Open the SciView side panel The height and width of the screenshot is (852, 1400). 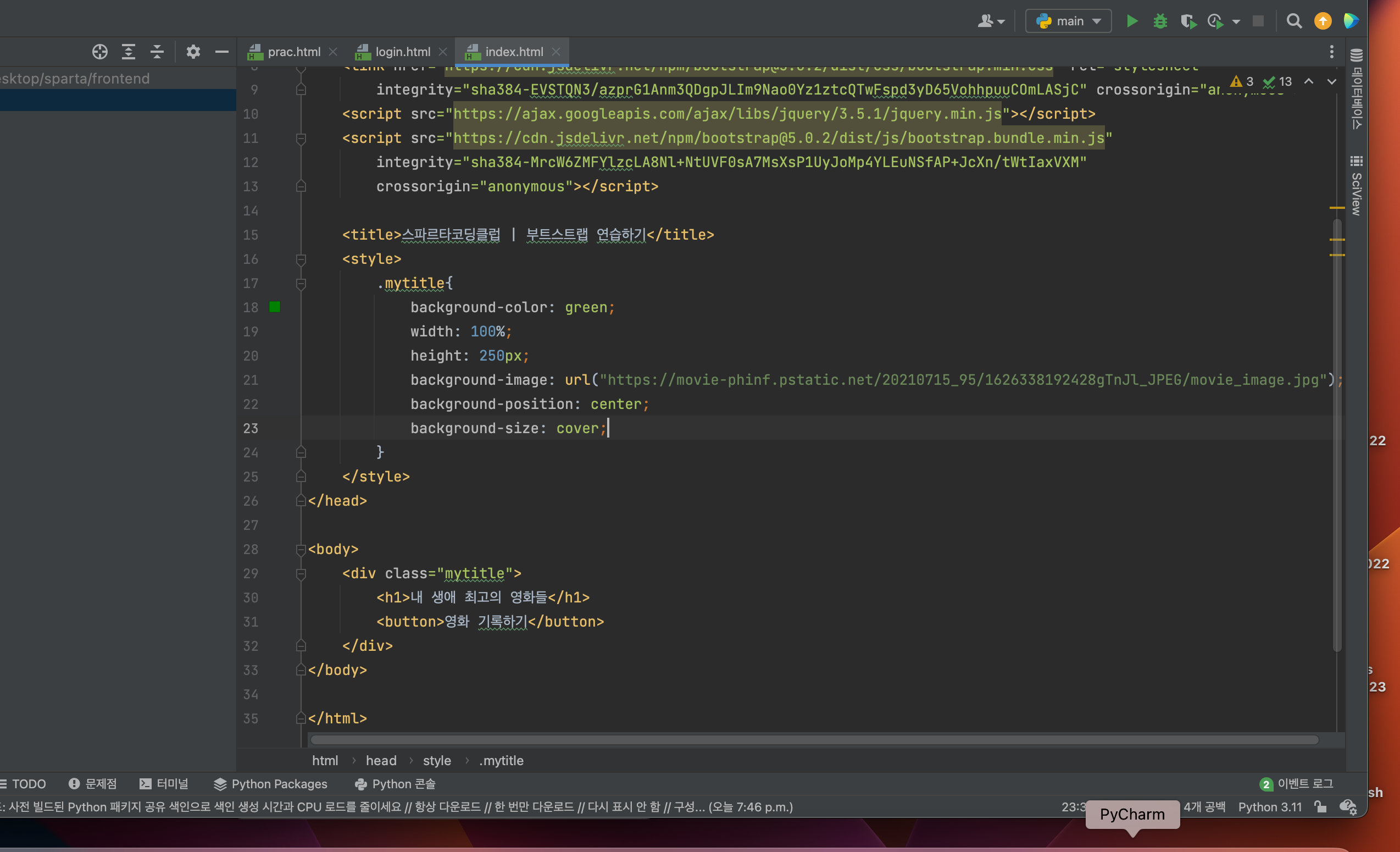1356,186
